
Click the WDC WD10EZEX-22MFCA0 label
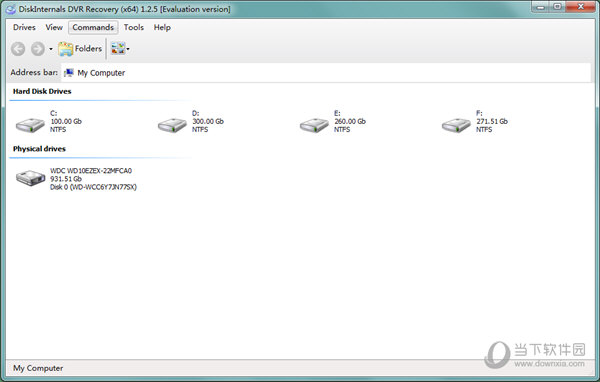click(x=91, y=171)
